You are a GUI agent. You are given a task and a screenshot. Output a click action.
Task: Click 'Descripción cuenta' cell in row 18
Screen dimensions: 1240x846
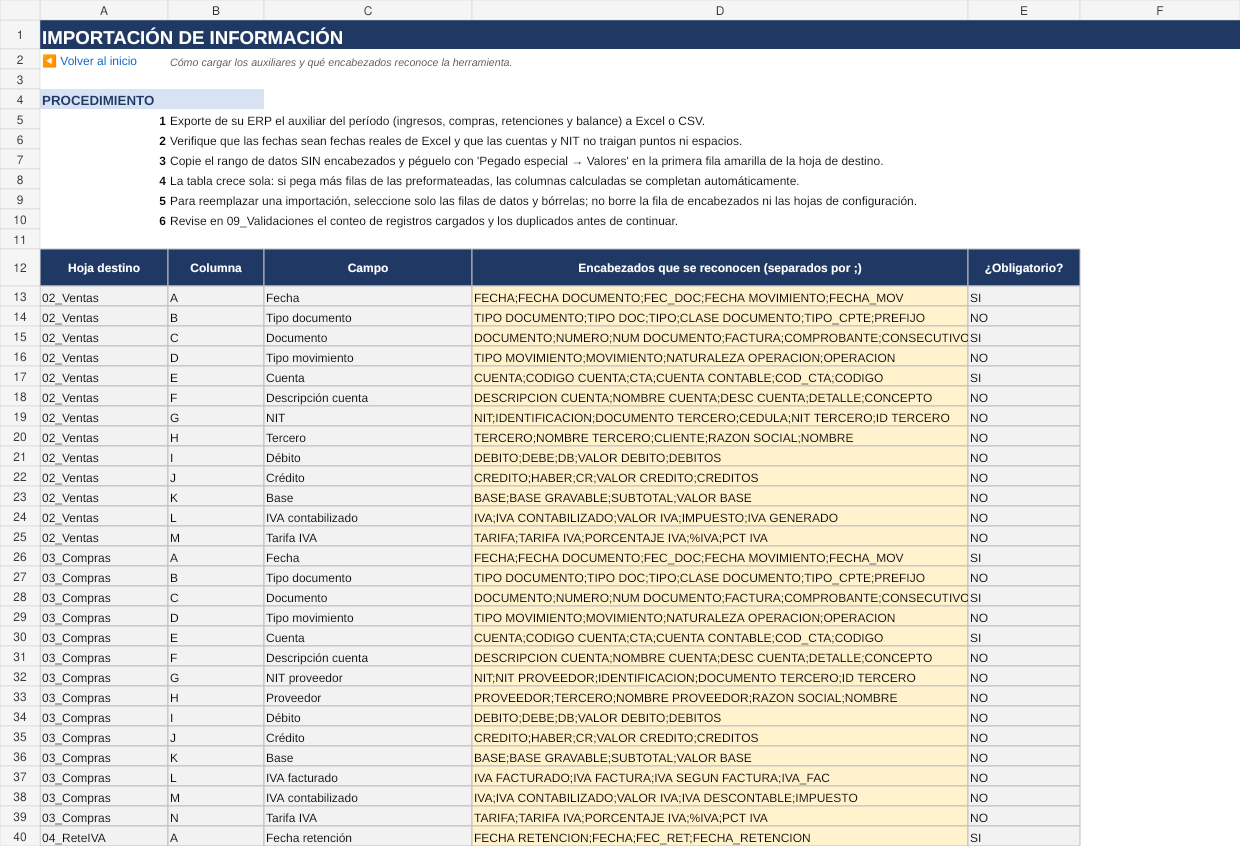(x=368, y=397)
